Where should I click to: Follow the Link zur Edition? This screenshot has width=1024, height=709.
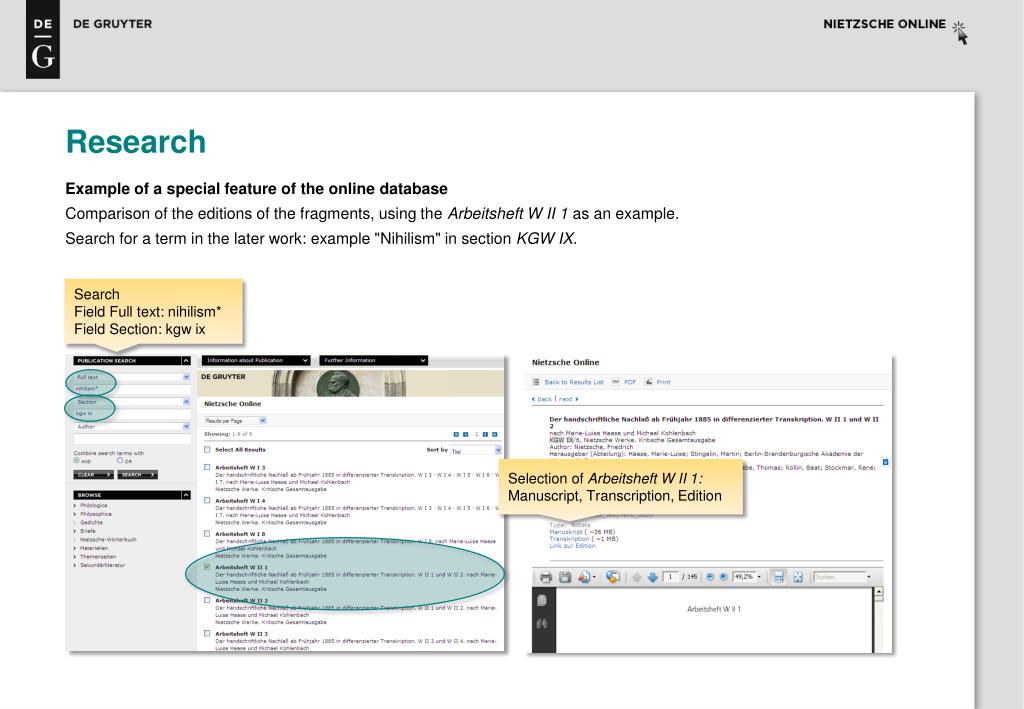coord(572,546)
